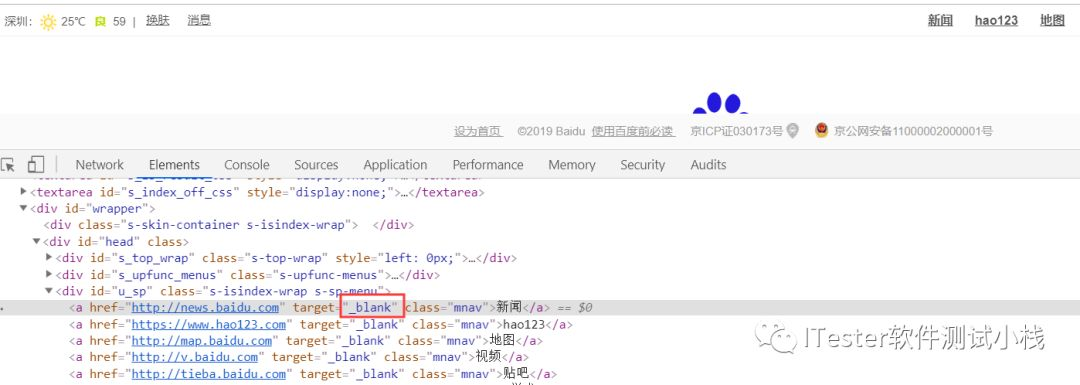
Task: Click the sun weather icon
Action: coord(48,21)
